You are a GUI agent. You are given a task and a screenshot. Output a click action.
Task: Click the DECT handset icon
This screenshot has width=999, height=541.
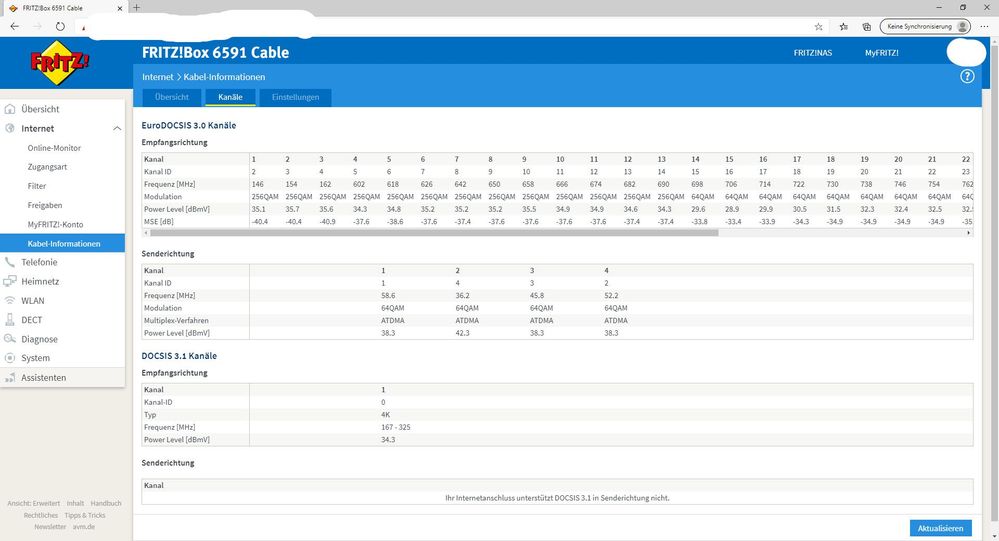click(10, 319)
